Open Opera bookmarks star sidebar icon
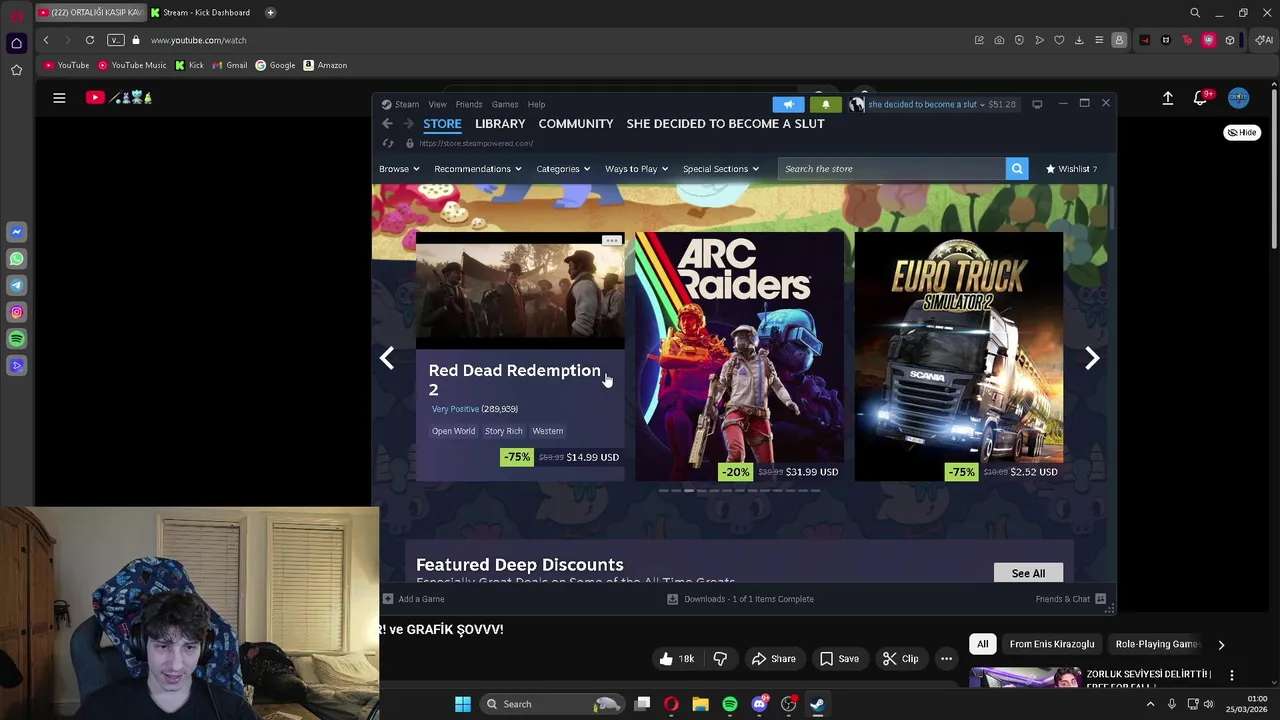The height and width of the screenshot is (720, 1280). pyautogui.click(x=16, y=70)
